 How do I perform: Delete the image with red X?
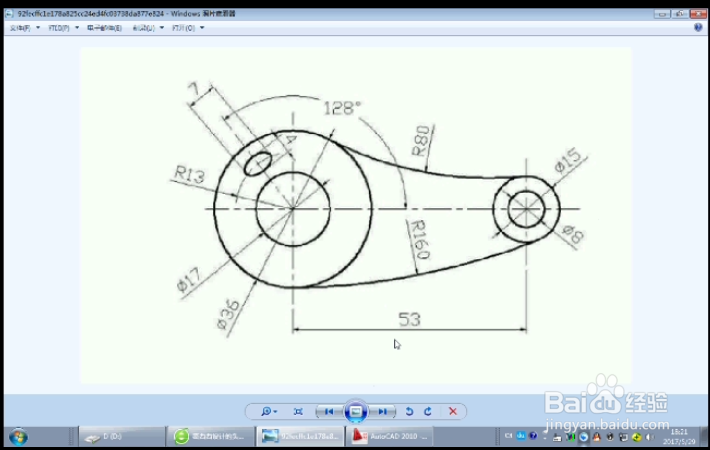tap(453, 411)
